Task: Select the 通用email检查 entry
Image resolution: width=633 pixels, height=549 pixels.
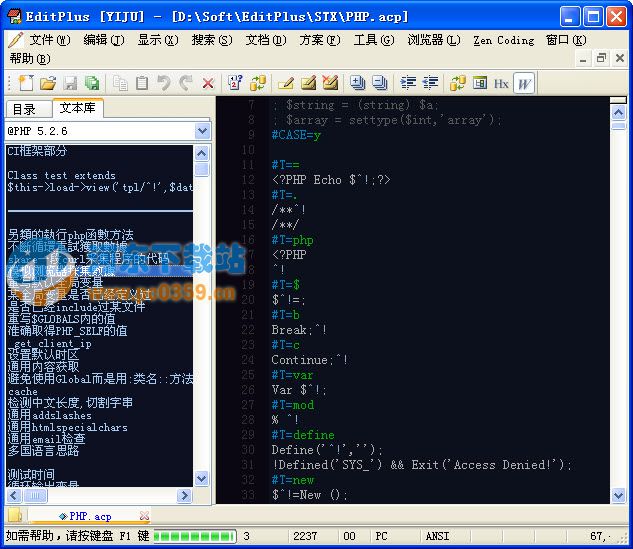Action: (46, 438)
